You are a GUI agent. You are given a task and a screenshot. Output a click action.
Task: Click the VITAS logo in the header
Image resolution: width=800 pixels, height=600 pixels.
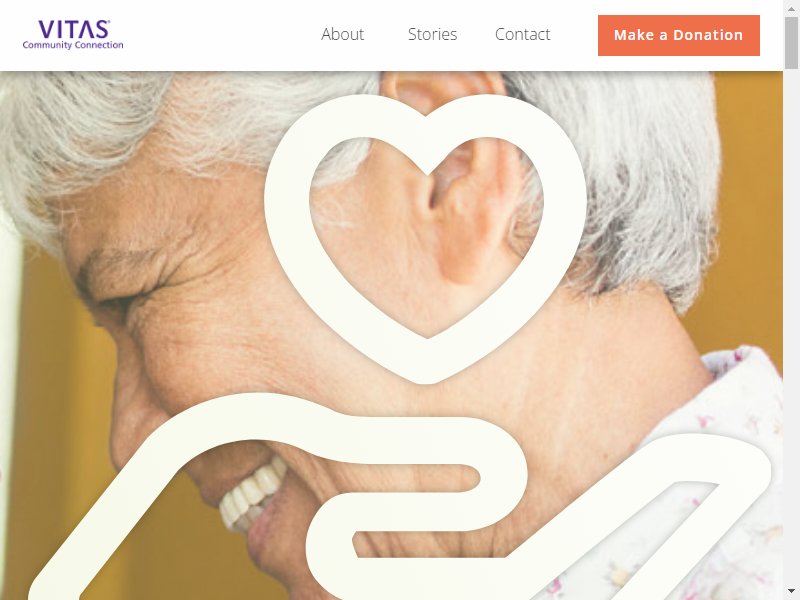pyautogui.click(x=73, y=30)
